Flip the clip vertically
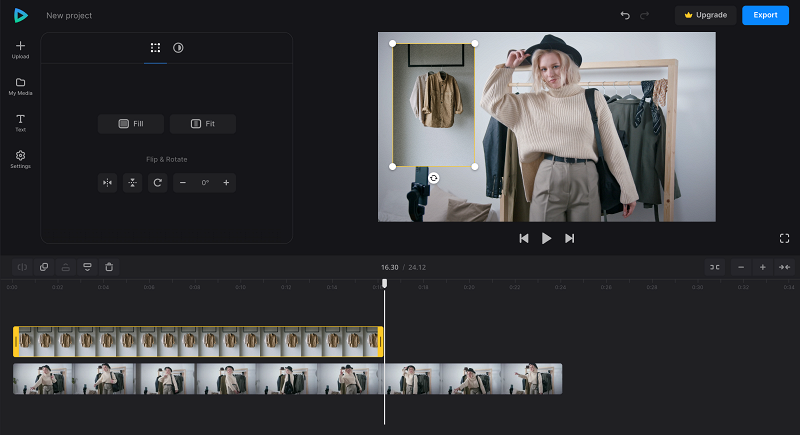The width and height of the screenshot is (800, 435). [133, 183]
